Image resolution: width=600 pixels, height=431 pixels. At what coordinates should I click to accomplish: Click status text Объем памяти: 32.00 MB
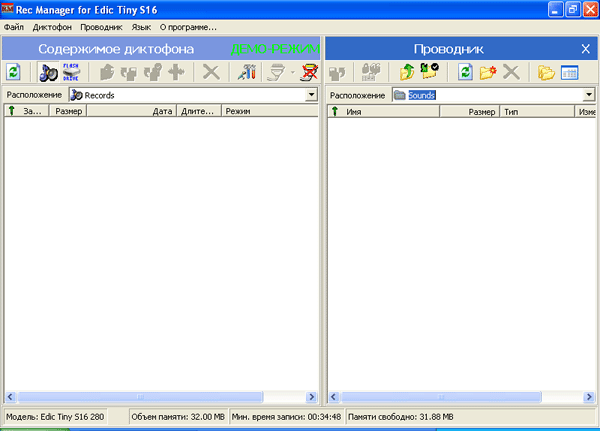click(178, 417)
